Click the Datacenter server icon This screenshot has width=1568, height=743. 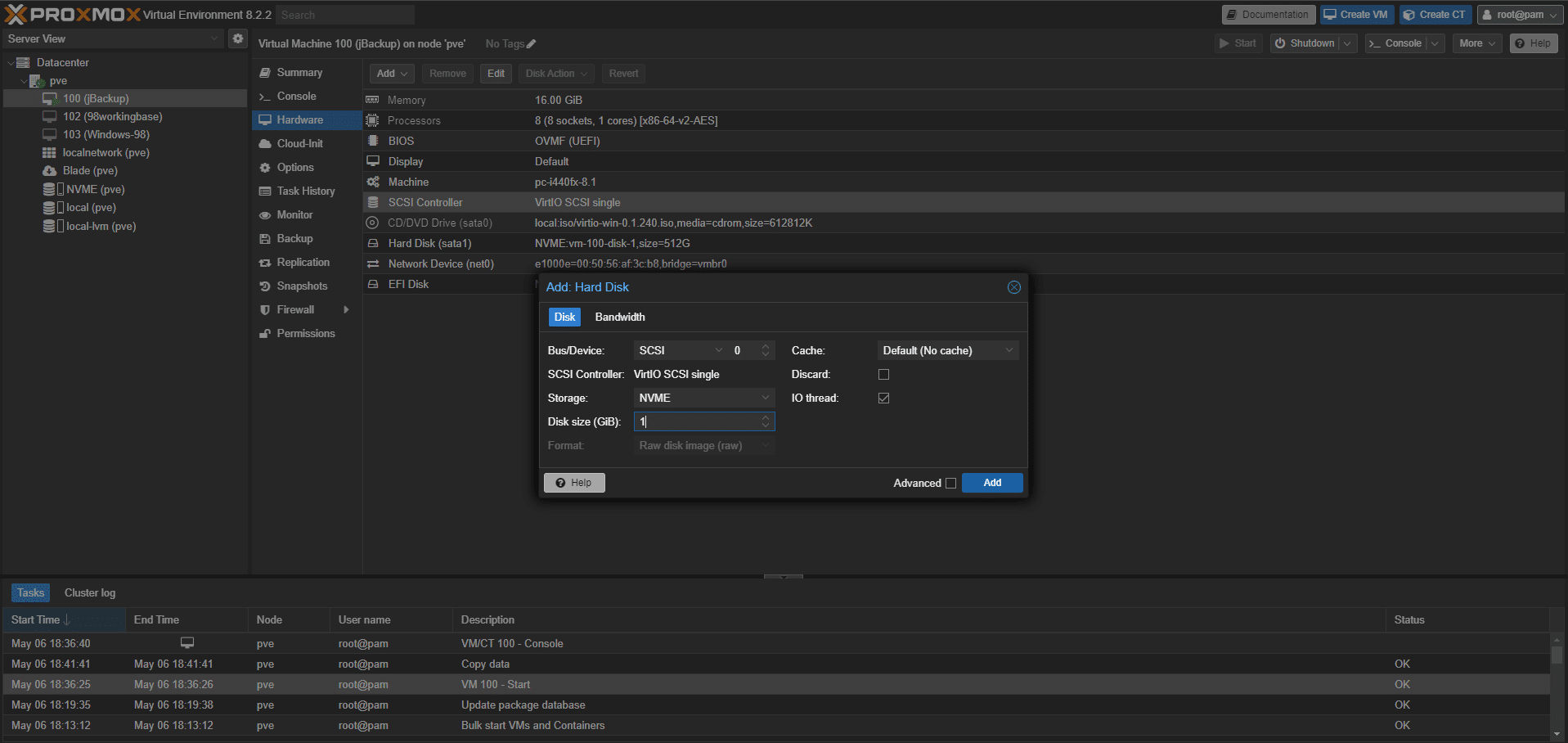[23, 62]
